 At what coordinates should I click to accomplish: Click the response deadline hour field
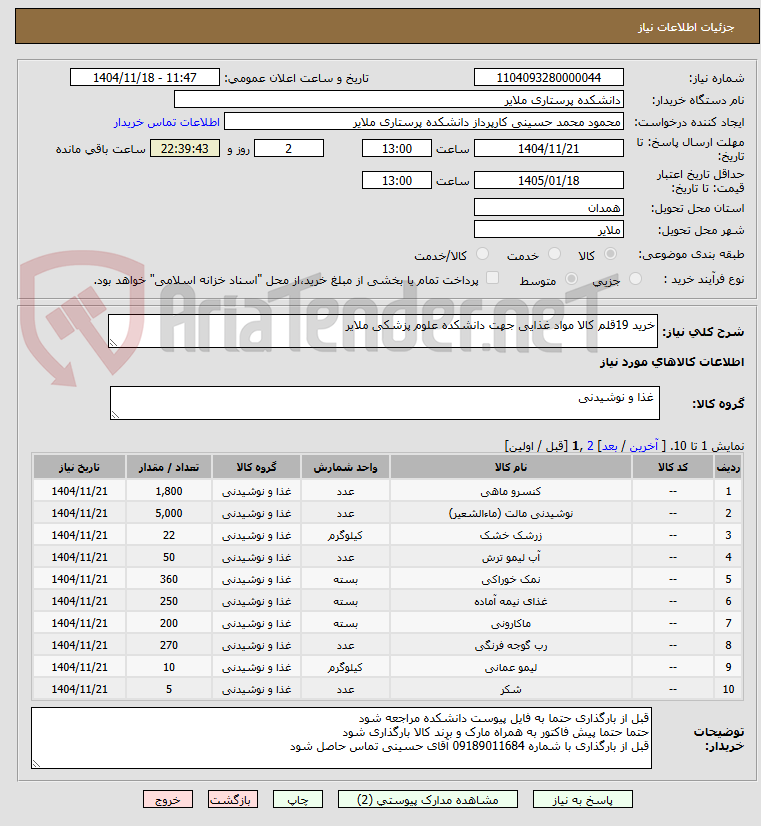(397, 149)
